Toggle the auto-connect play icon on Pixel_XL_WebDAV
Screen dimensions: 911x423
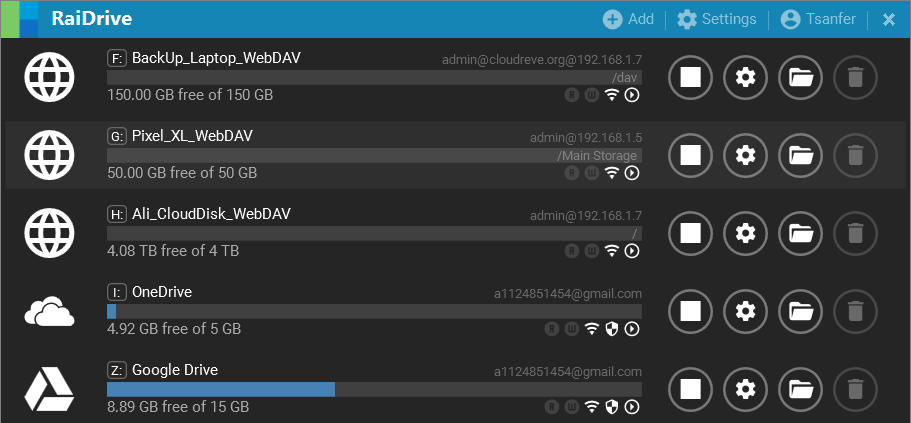coord(632,173)
